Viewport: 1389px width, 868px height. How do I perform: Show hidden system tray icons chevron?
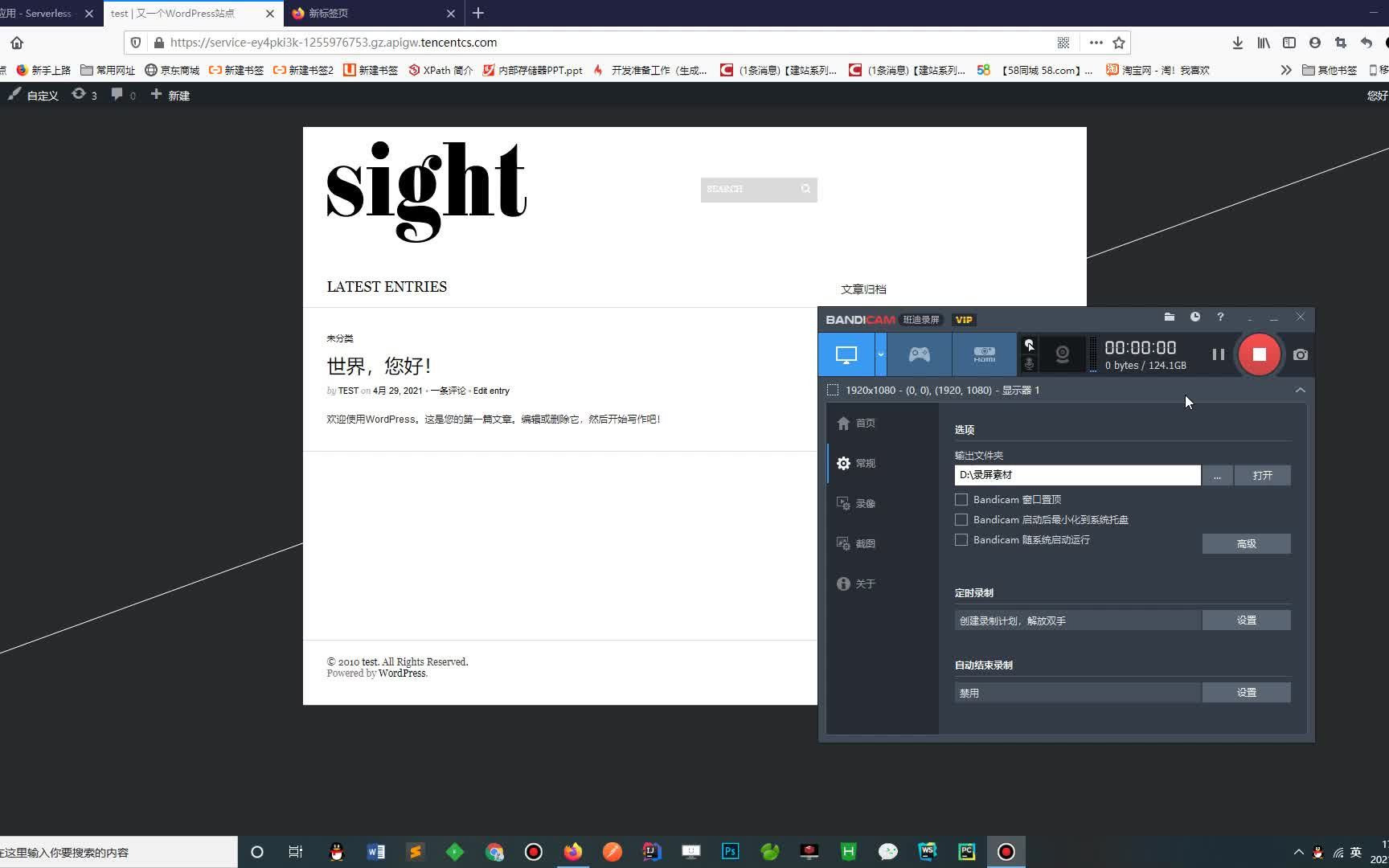(1298, 852)
